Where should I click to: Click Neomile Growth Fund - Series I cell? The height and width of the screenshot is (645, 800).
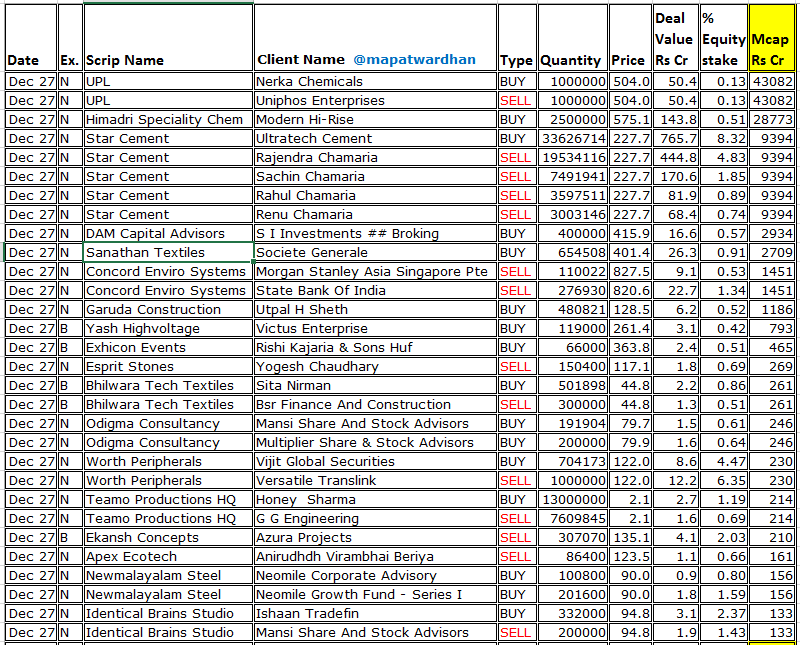(376, 594)
